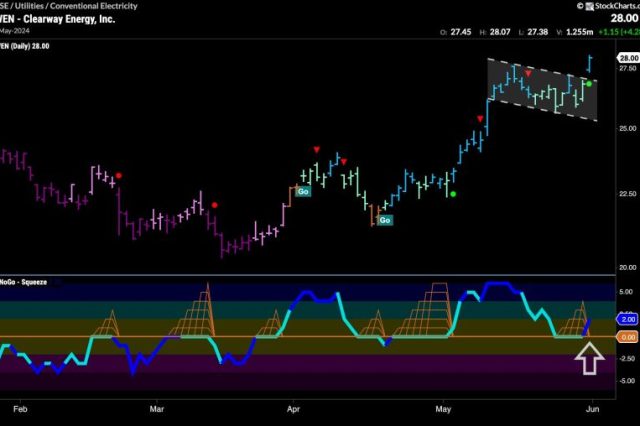
Task: Select the low value 27.38
Action: 538,32
